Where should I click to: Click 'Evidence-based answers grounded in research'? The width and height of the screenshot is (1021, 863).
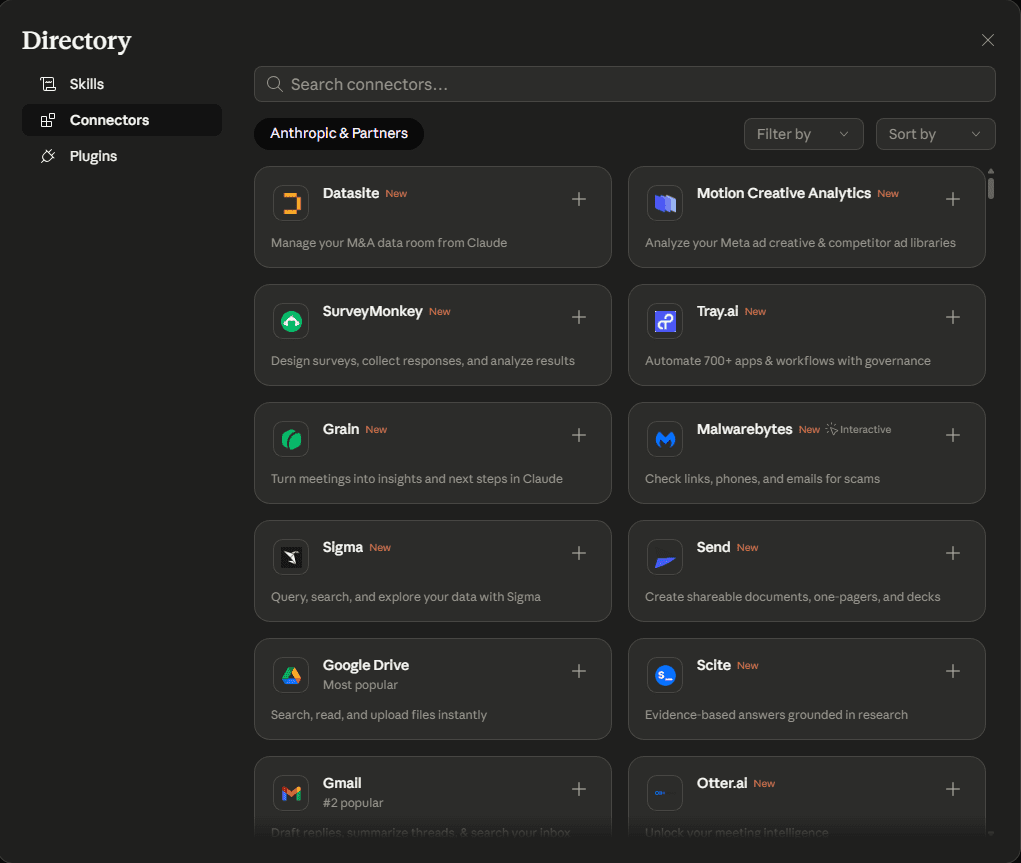776,714
